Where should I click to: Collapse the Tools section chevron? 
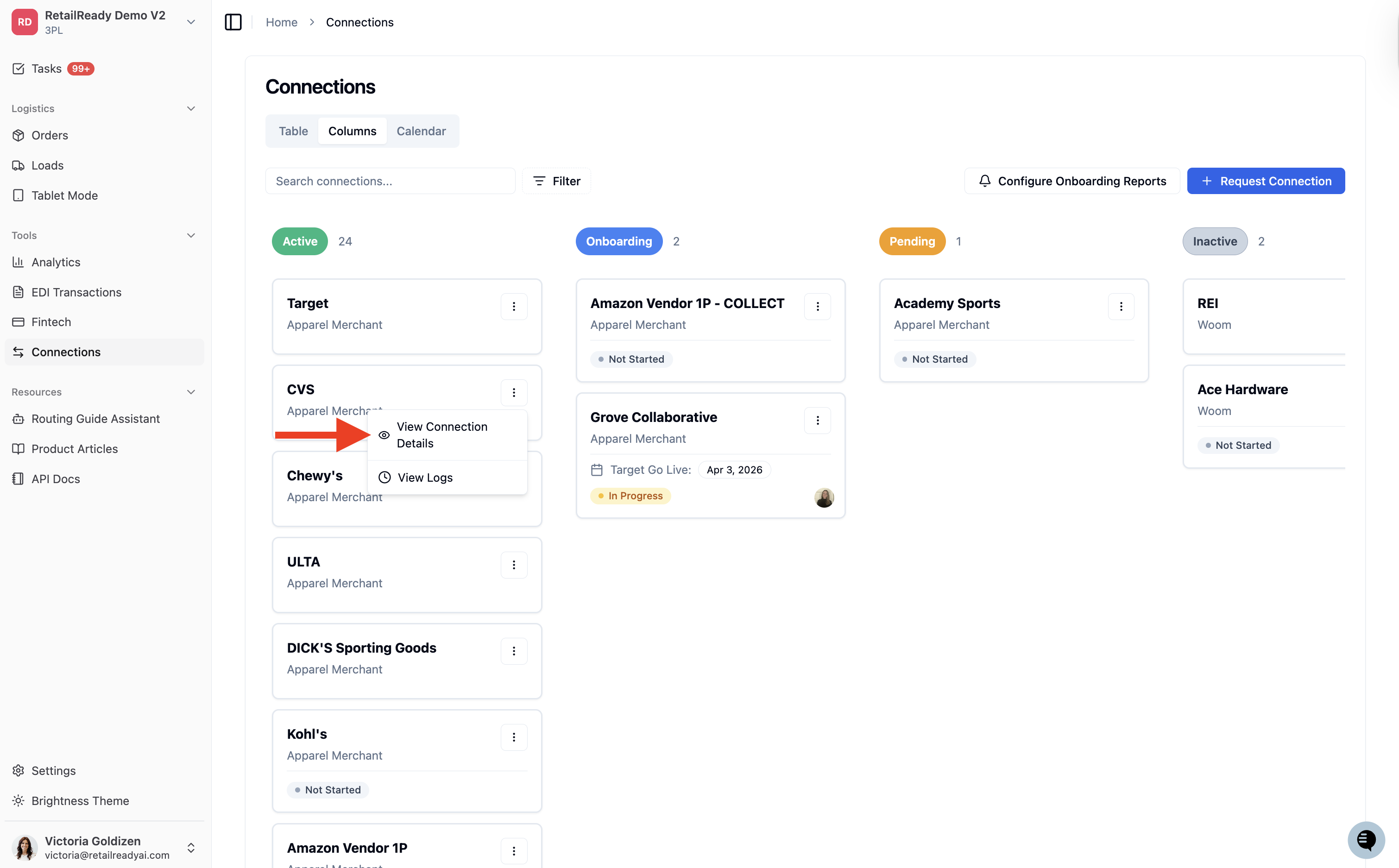pyautogui.click(x=191, y=235)
